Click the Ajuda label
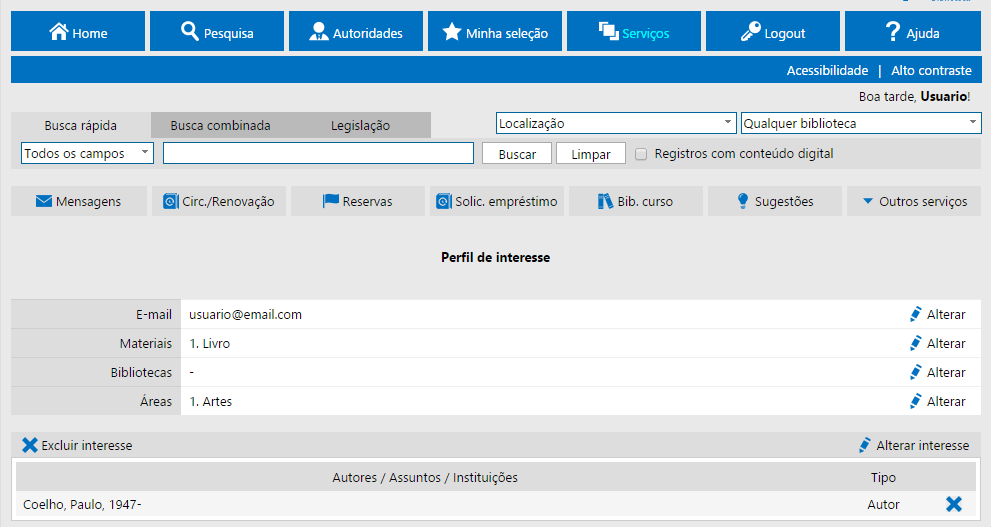Screen dimensions: 991x527 coord(923,33)
